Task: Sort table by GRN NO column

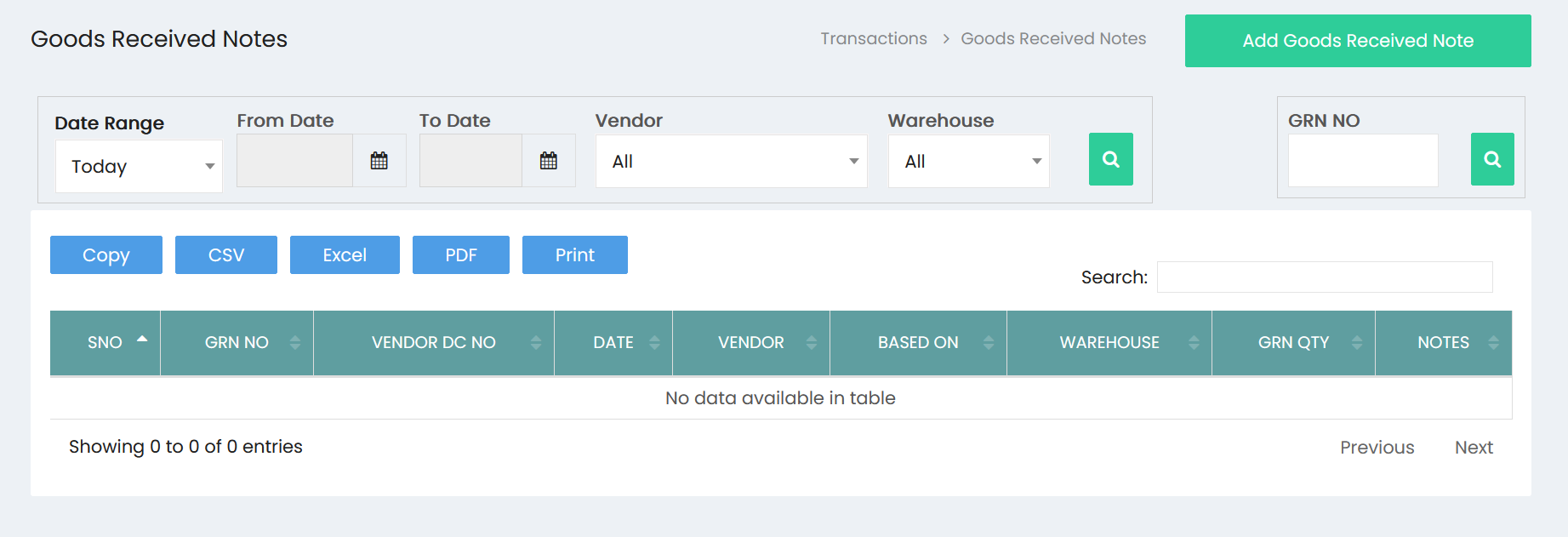Action: 237,342
